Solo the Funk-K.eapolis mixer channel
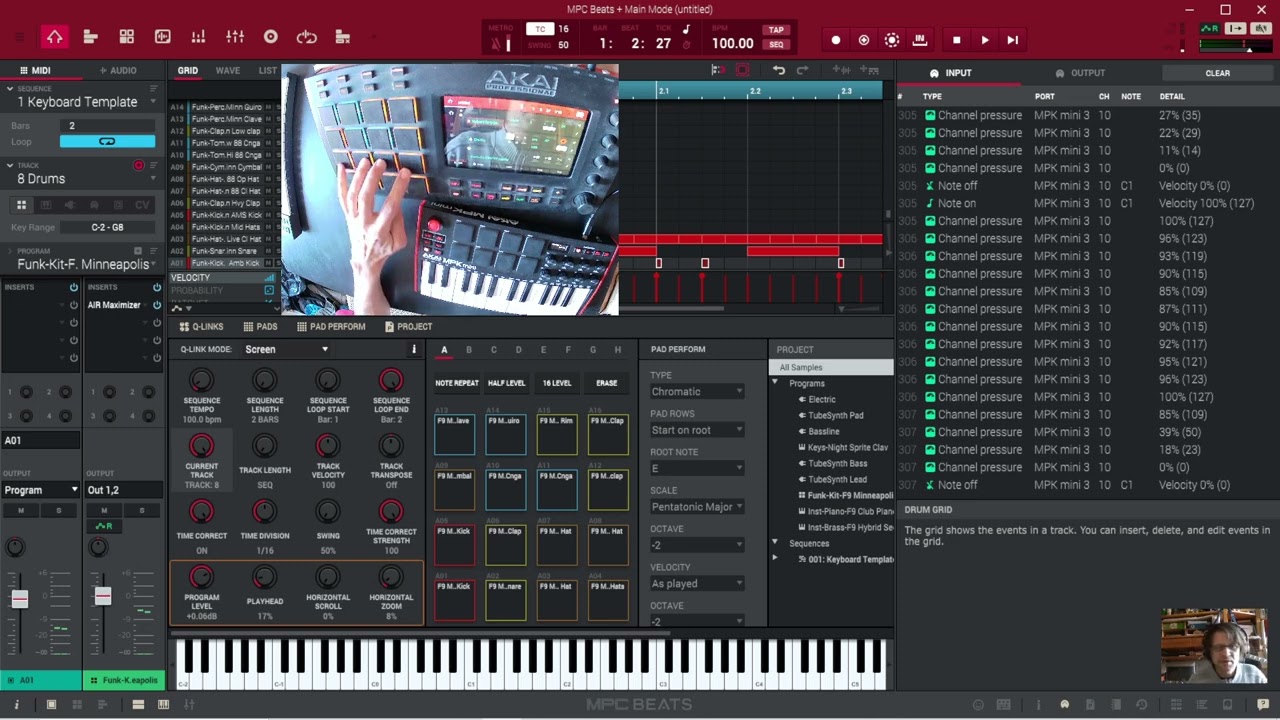 141,511
